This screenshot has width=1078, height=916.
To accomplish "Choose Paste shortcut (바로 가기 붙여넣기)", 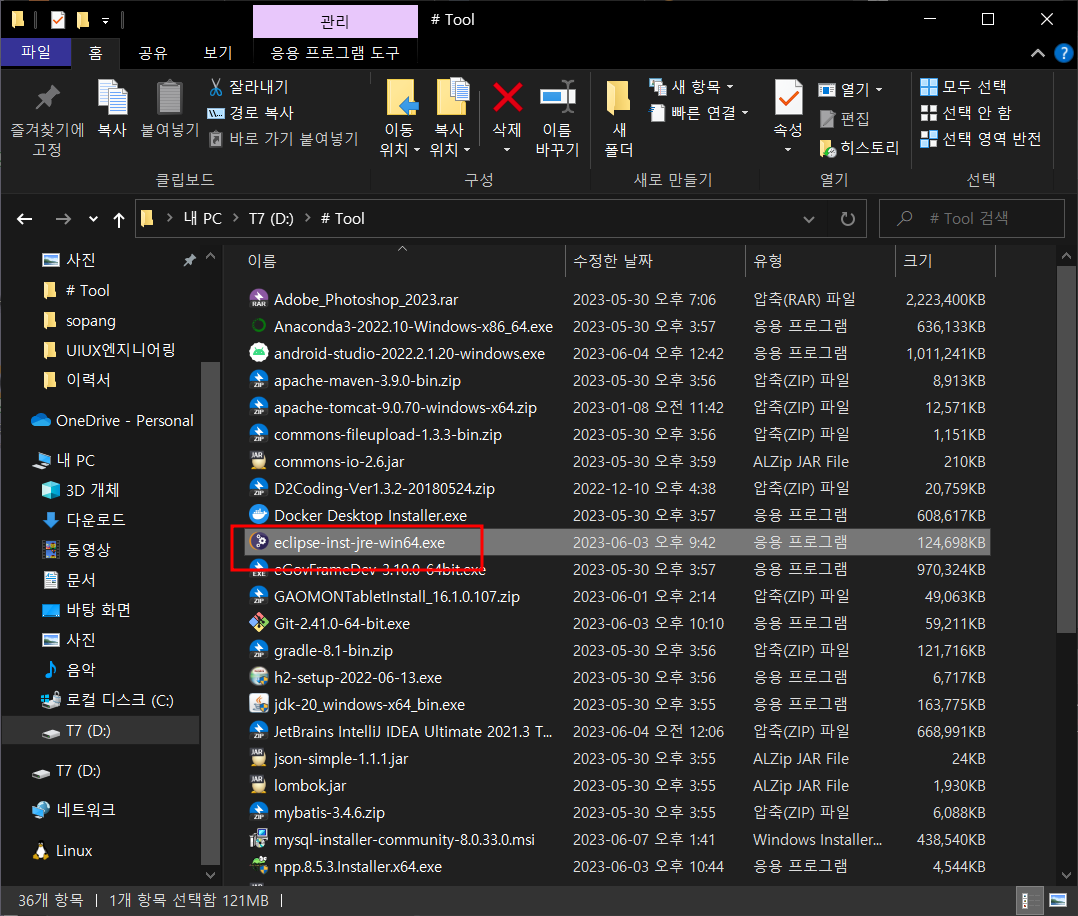I will tap(283, 139).
